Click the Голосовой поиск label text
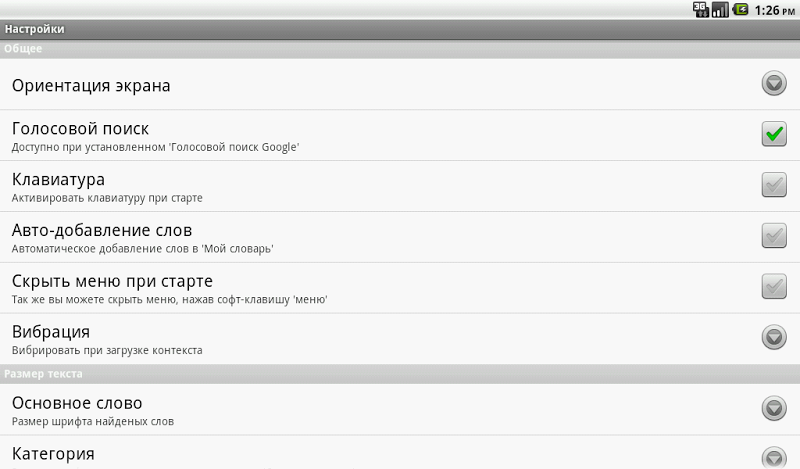Viewport: 800px width, 469px height. [x=80, y=128]
